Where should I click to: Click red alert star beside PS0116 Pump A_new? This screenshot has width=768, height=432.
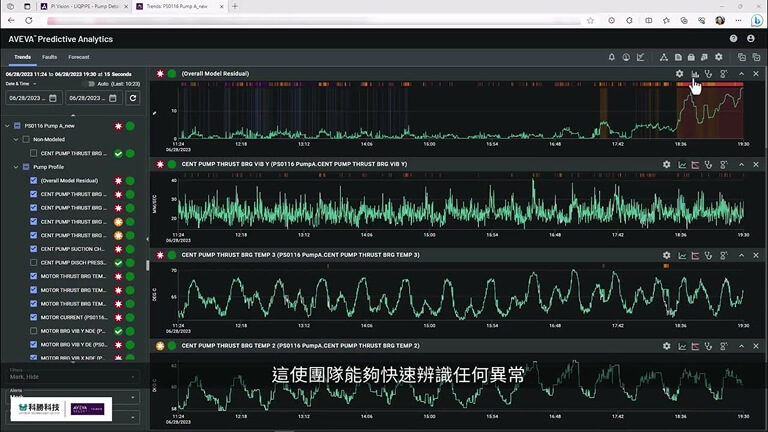(x=118, y=126)
